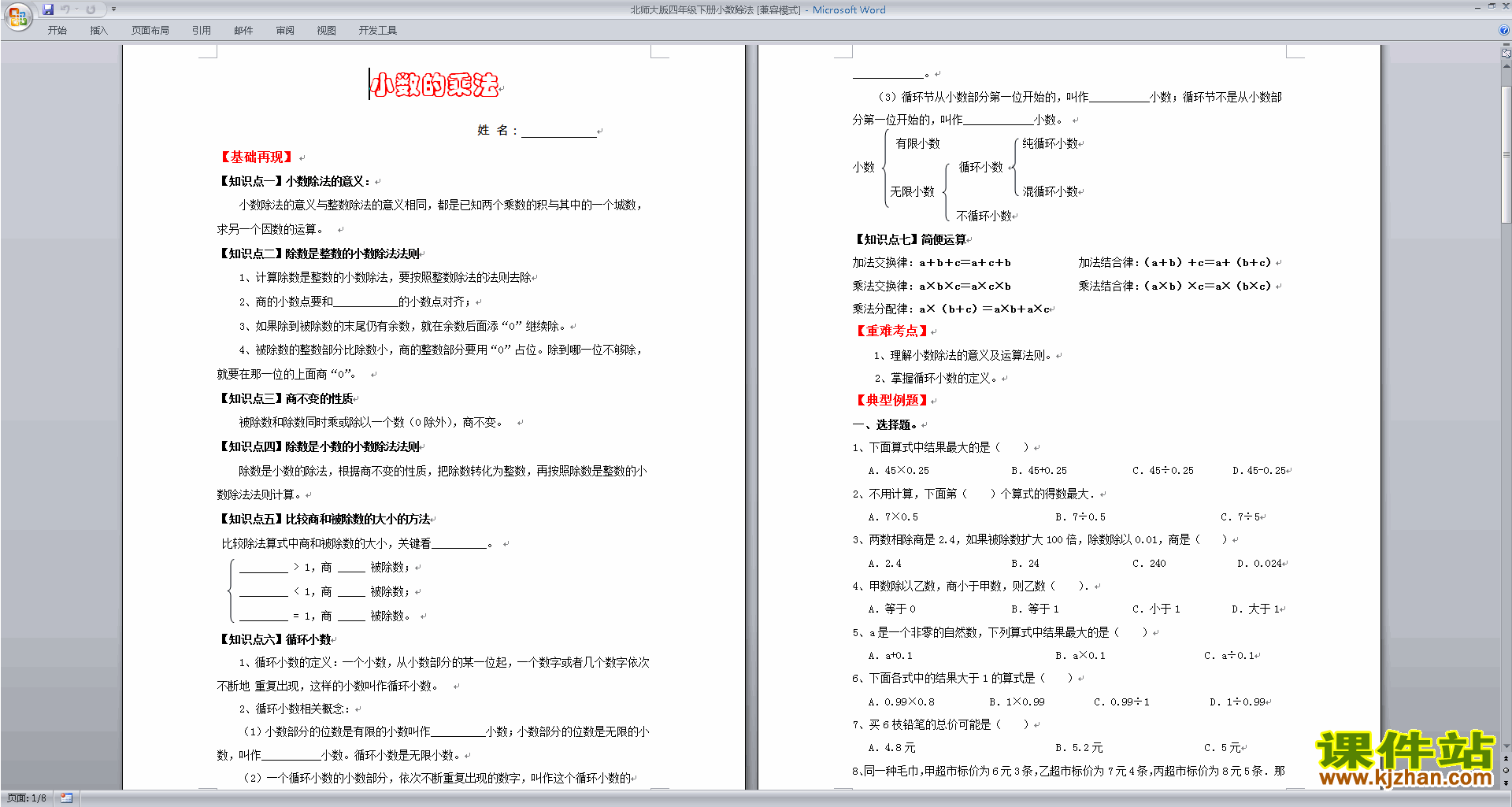1512x807 pixels.
Task: Click heading 【知识点六】循环小数
Action: [274, 639]
